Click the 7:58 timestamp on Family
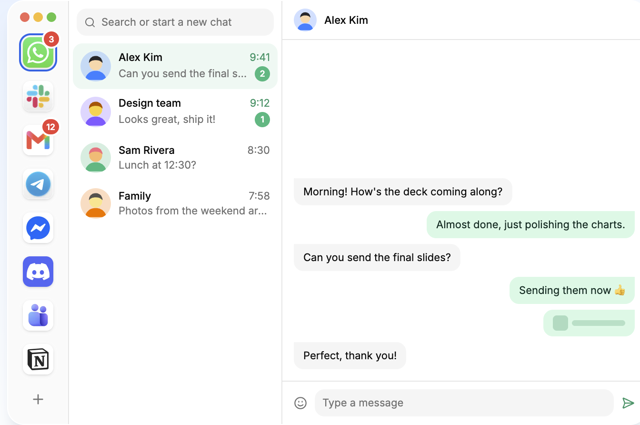 259,196
